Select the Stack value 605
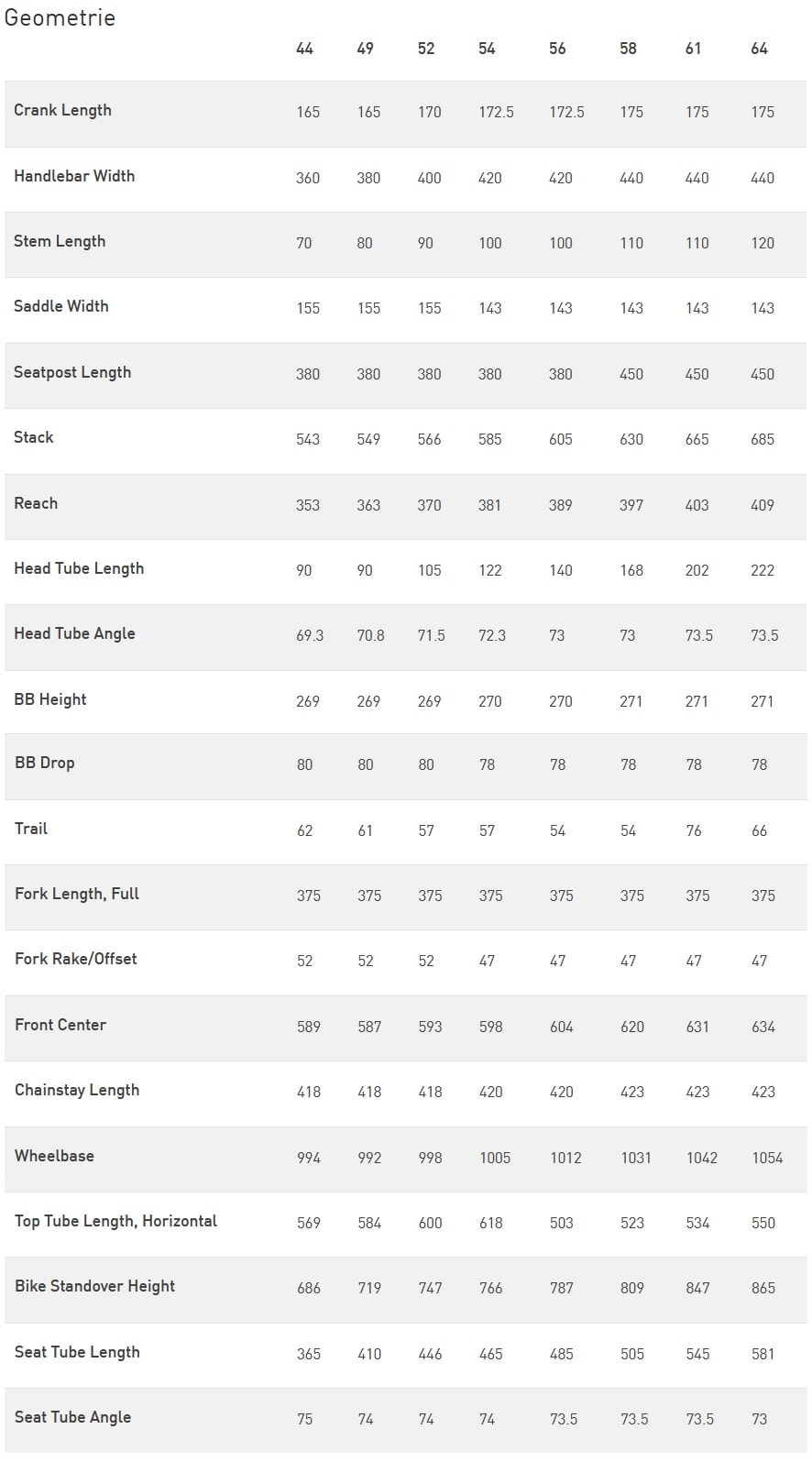This screenshot has width=812, height=1462. point(561,439)
